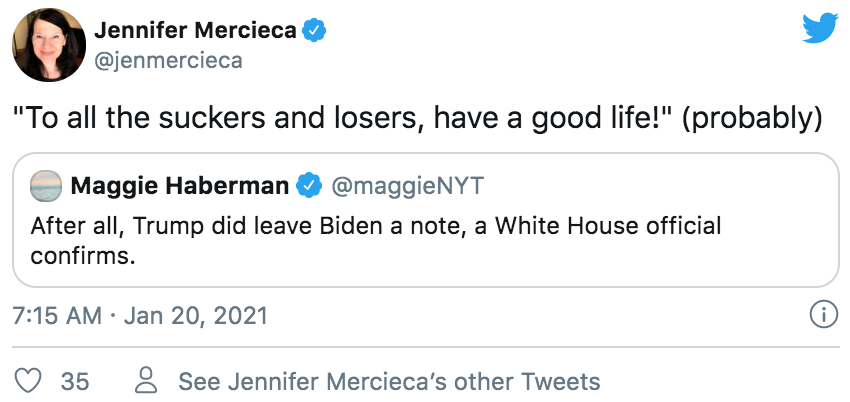Click Maggie Haberman's small avatar
850x402 pixels.
(x=45, y=186)
